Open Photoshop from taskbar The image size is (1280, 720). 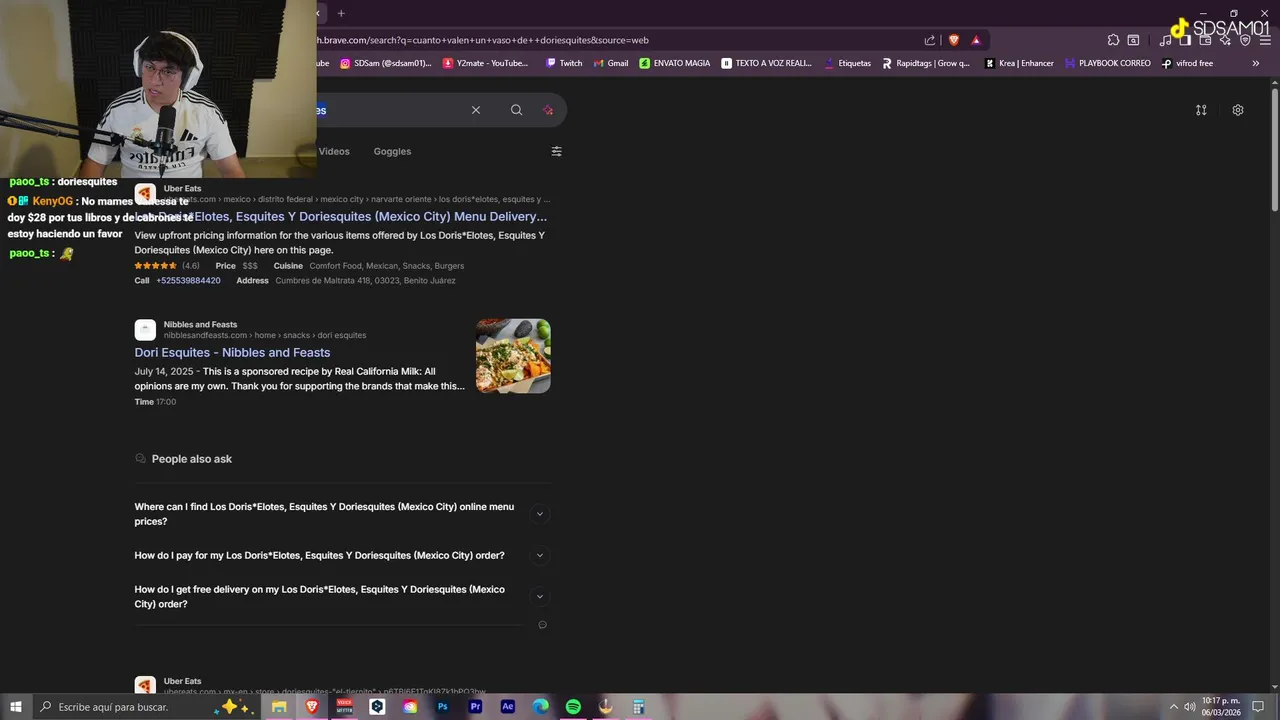click(442, 707)
